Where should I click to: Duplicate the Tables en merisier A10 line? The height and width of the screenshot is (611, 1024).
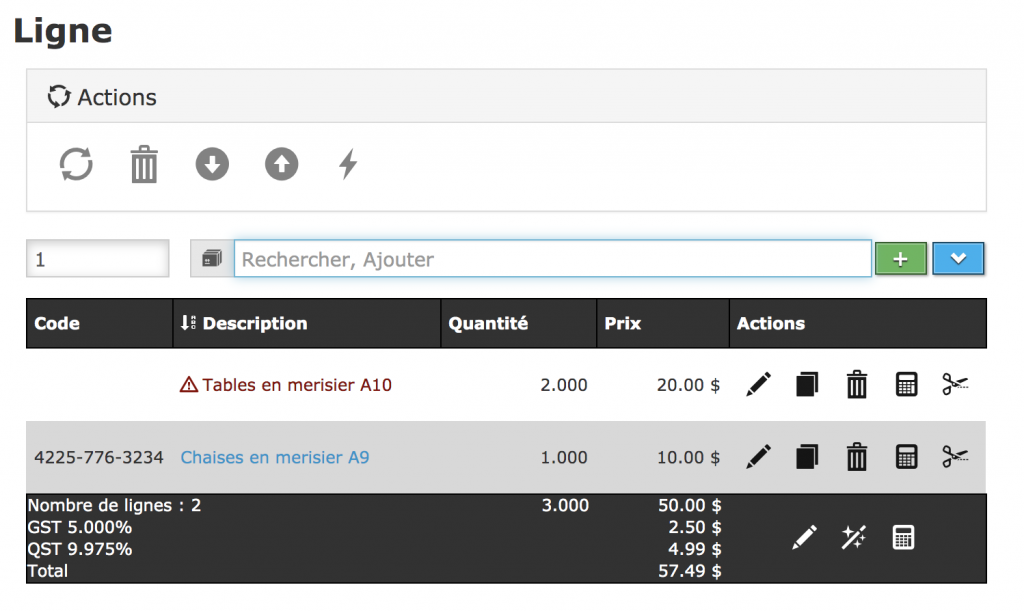coord(807,384)
